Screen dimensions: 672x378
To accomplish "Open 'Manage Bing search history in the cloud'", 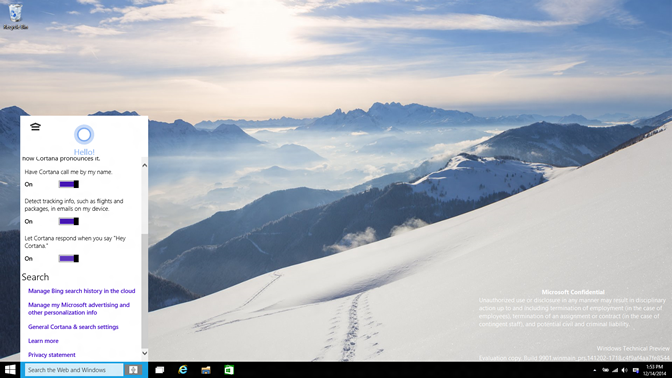I will point(81,291).
